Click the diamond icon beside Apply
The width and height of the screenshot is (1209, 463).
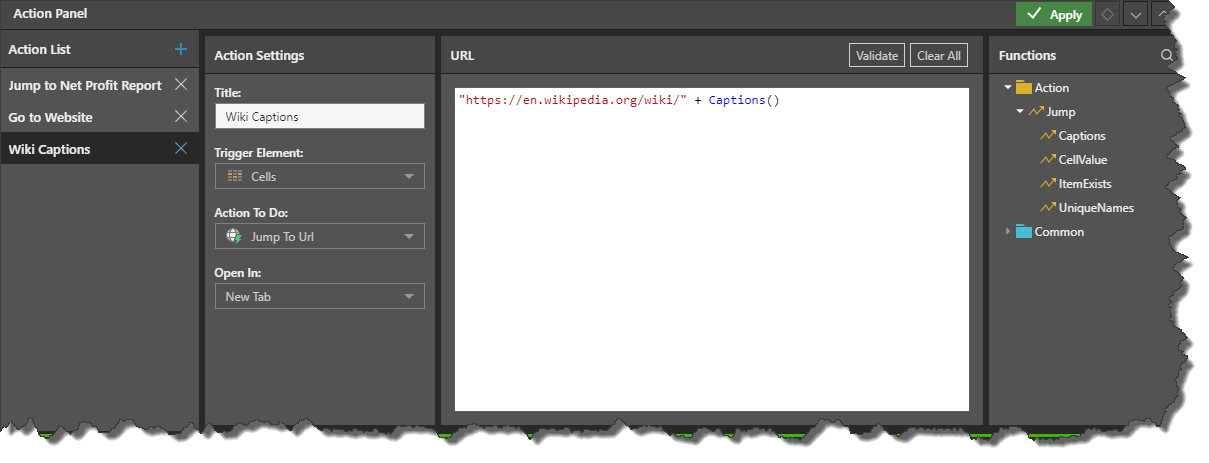click(x=1107, y=14)
